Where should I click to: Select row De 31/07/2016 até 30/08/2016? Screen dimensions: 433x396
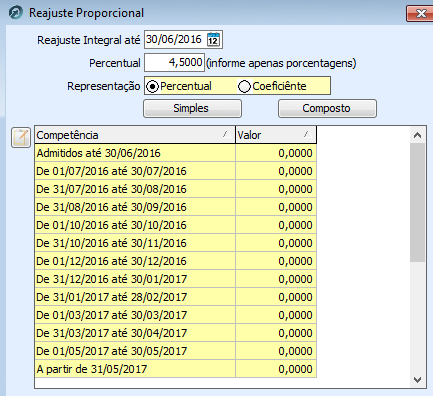[x=176, y=189]
